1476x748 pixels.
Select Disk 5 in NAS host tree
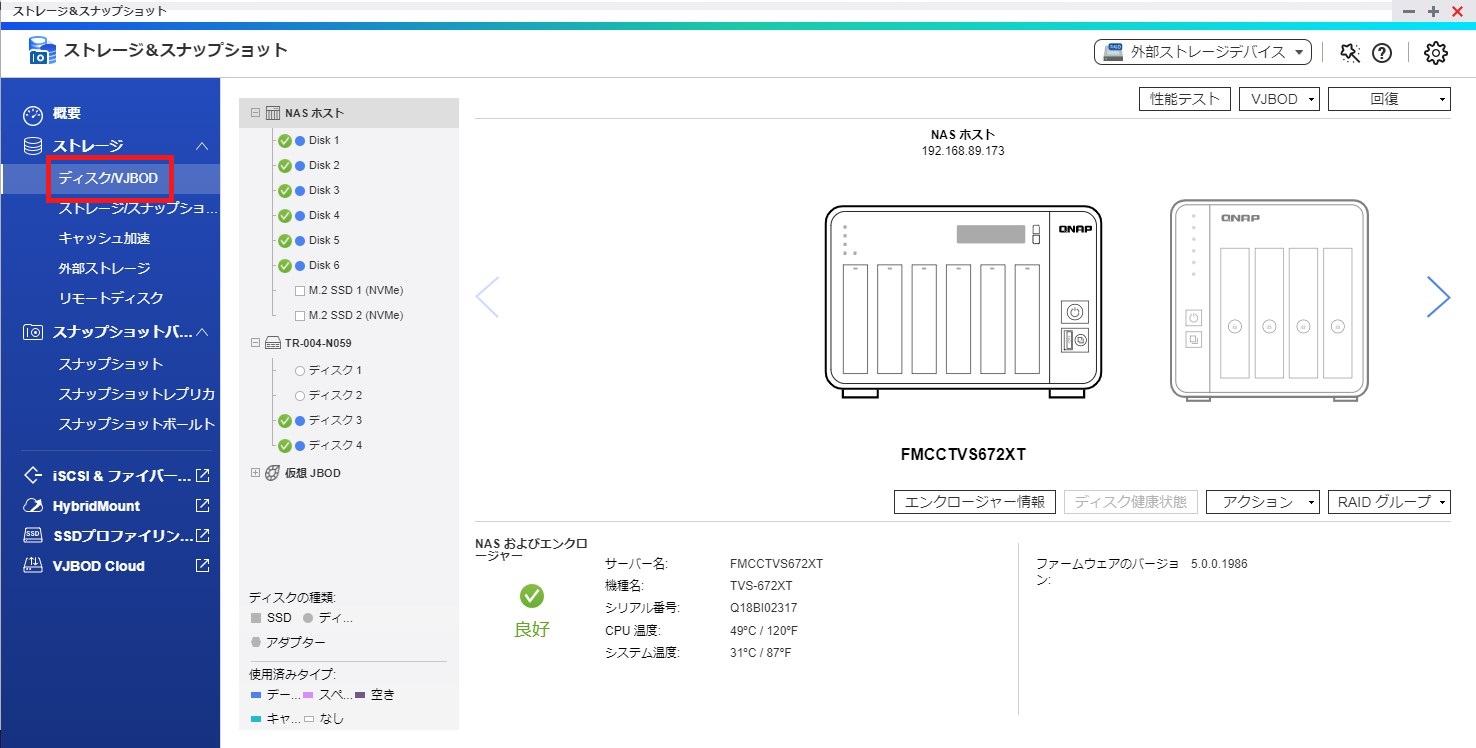(324, 240)
